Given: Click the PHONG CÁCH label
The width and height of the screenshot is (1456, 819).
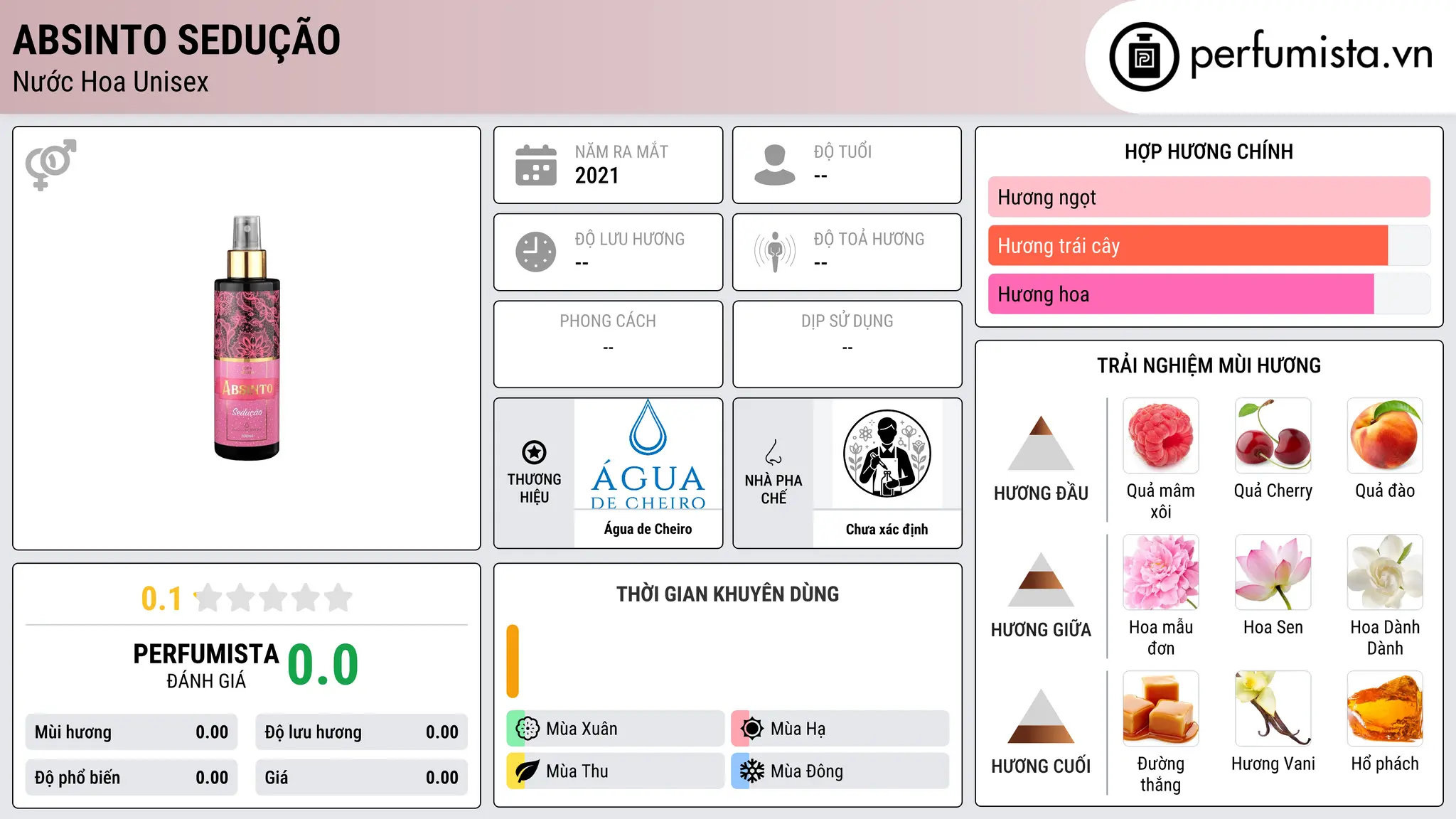Looking at the screenshot, I should click(608, 321).
